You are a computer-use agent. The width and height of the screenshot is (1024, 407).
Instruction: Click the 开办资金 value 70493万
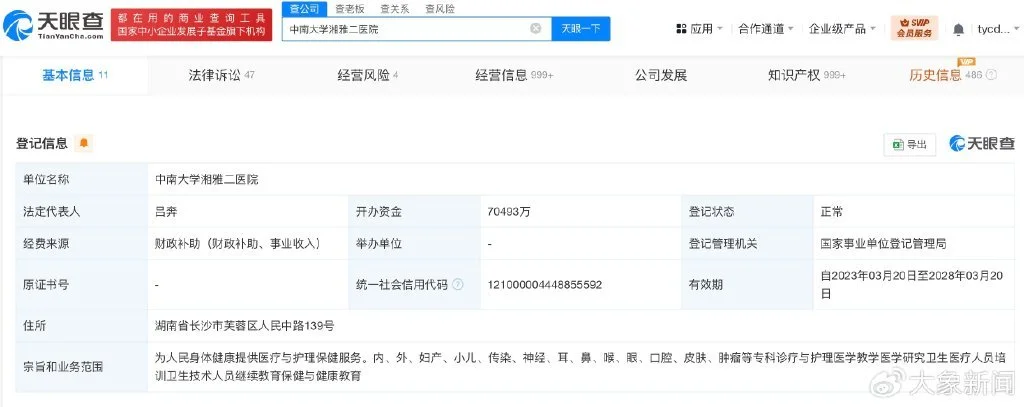509,212
